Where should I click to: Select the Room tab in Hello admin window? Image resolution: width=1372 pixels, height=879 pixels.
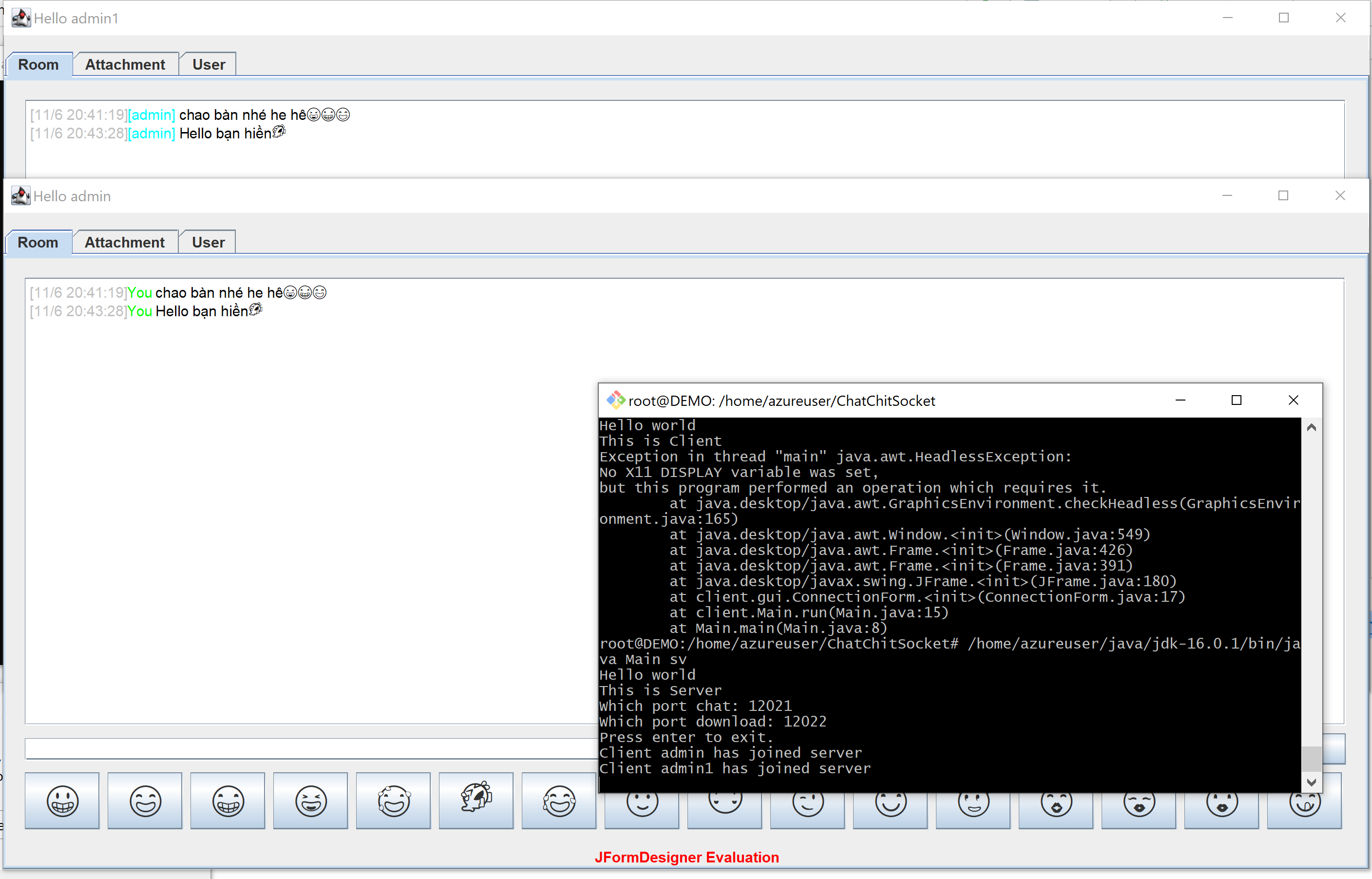point(38,242)
